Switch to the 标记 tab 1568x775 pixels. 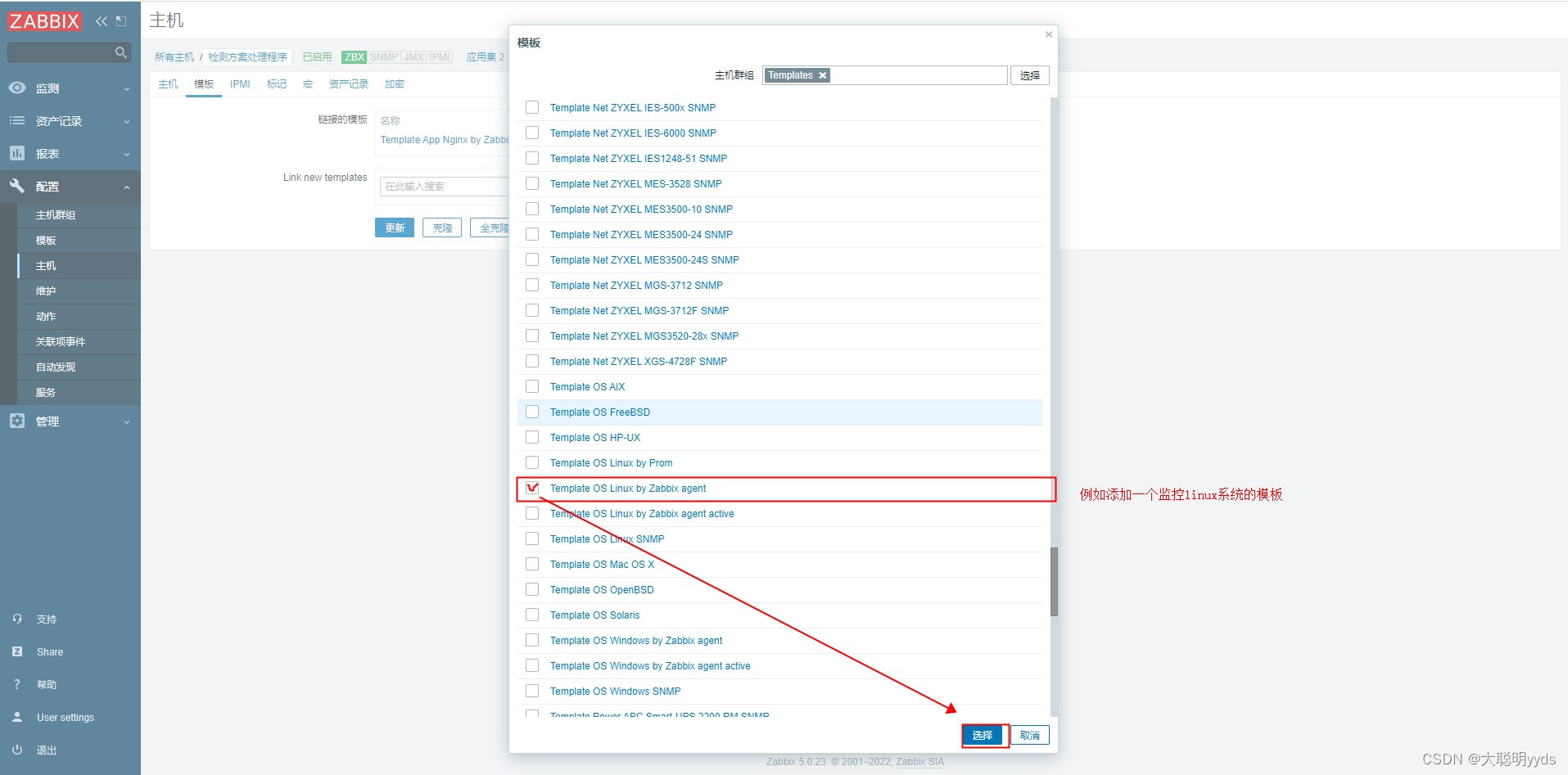click(277, 84)
